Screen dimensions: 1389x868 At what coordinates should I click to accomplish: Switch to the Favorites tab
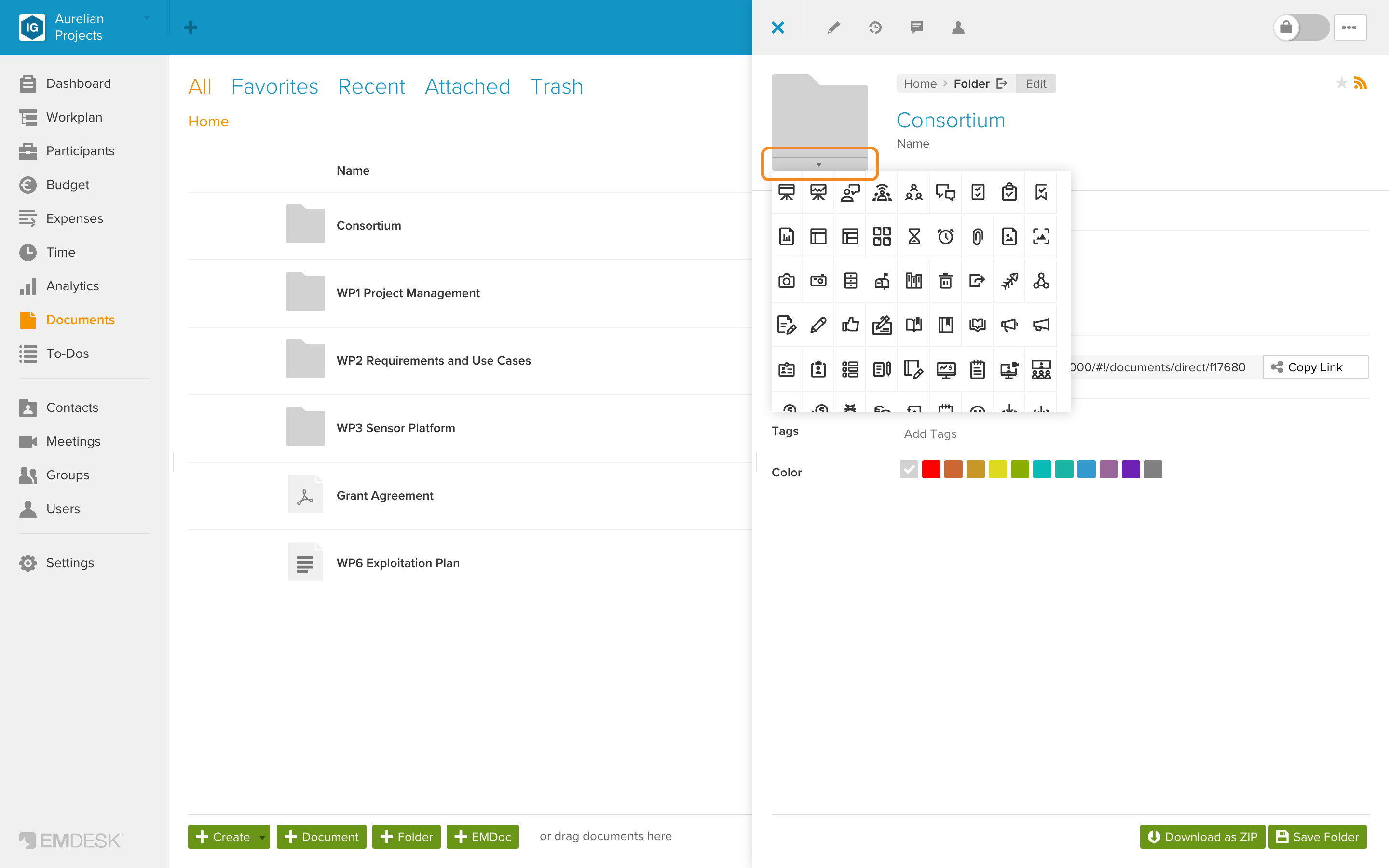point(274,86)
